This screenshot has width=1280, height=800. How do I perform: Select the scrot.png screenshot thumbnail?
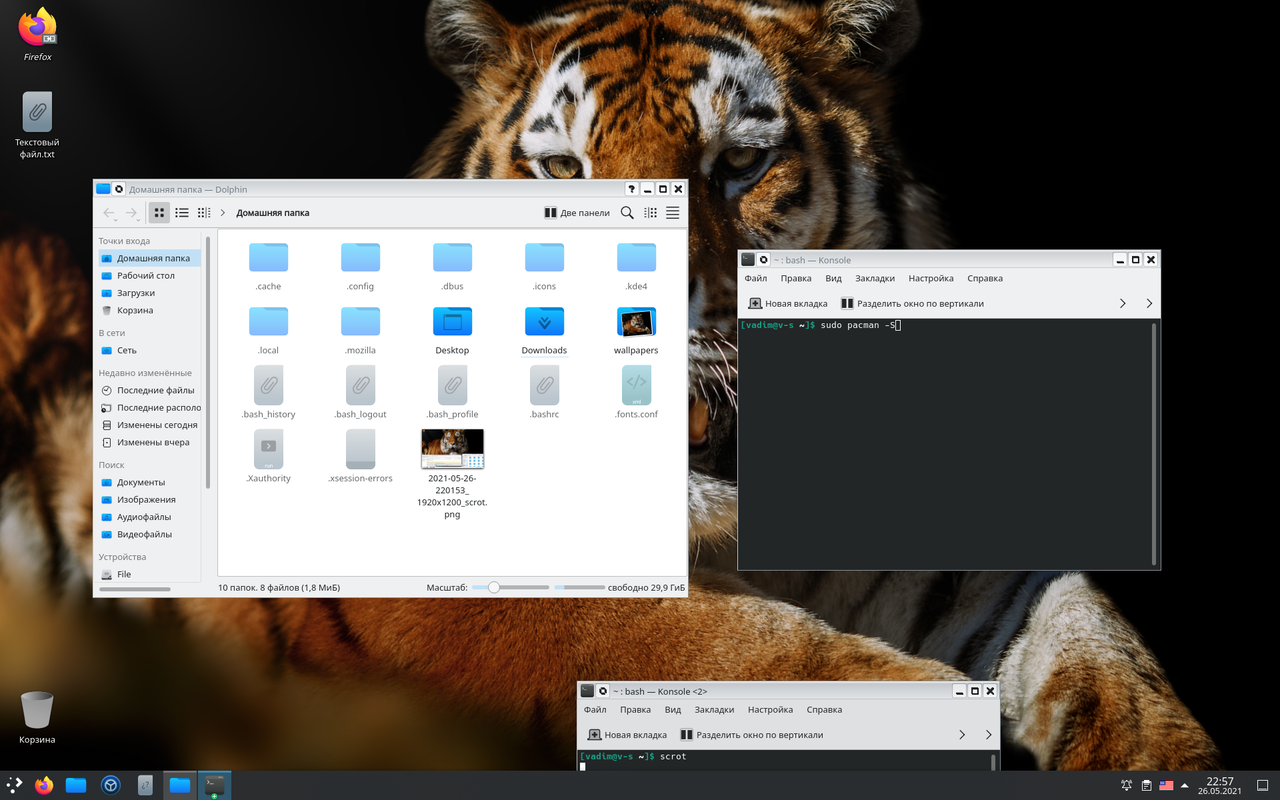click(x=452, y=449)
